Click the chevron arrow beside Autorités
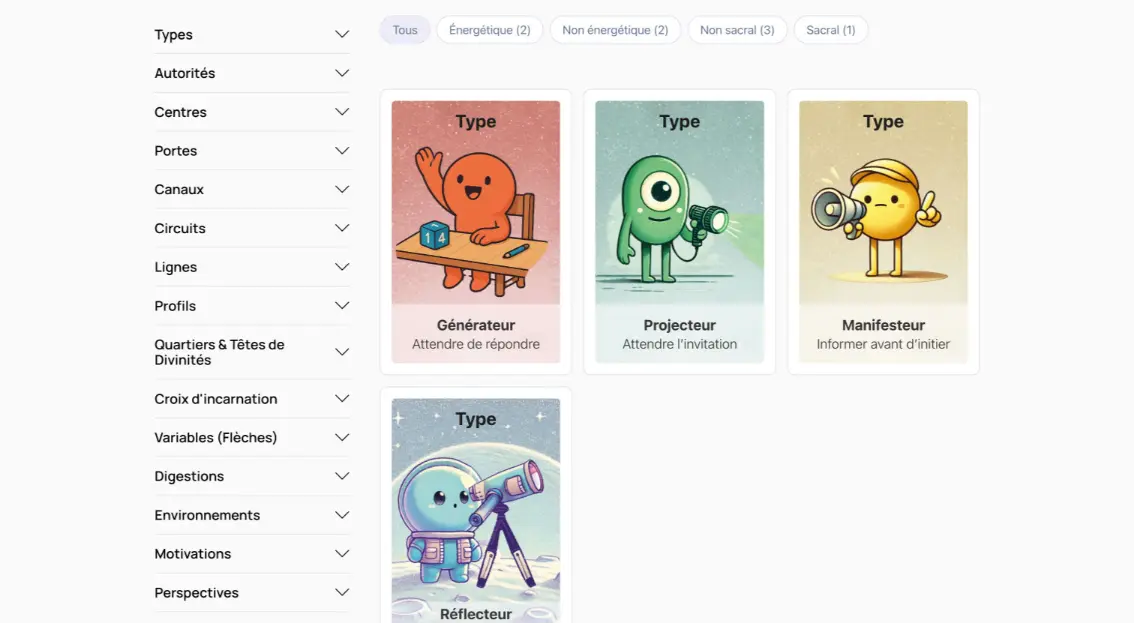 point(342,73)
